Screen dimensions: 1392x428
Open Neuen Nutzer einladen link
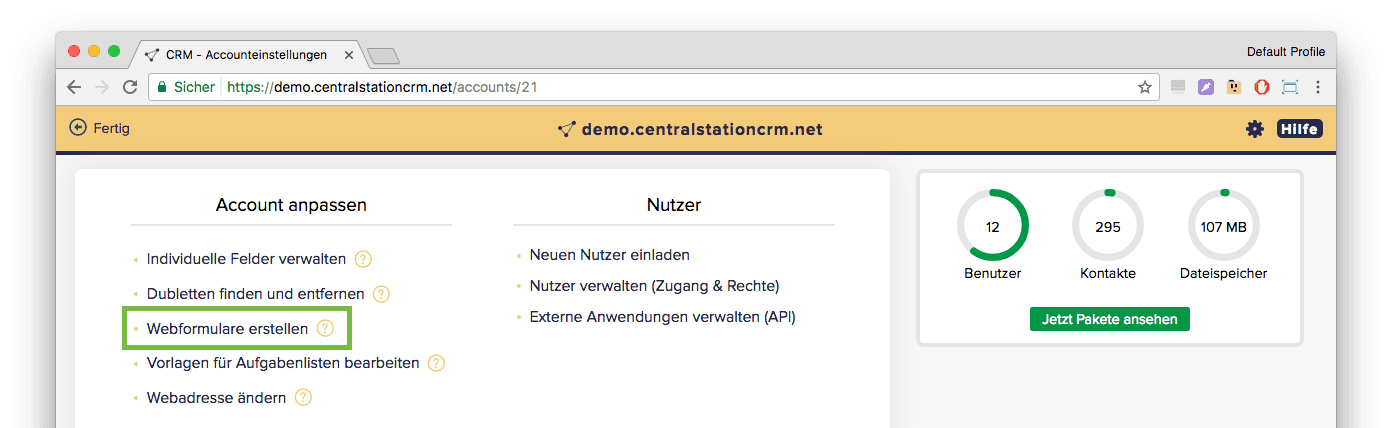tap(609, 255)
